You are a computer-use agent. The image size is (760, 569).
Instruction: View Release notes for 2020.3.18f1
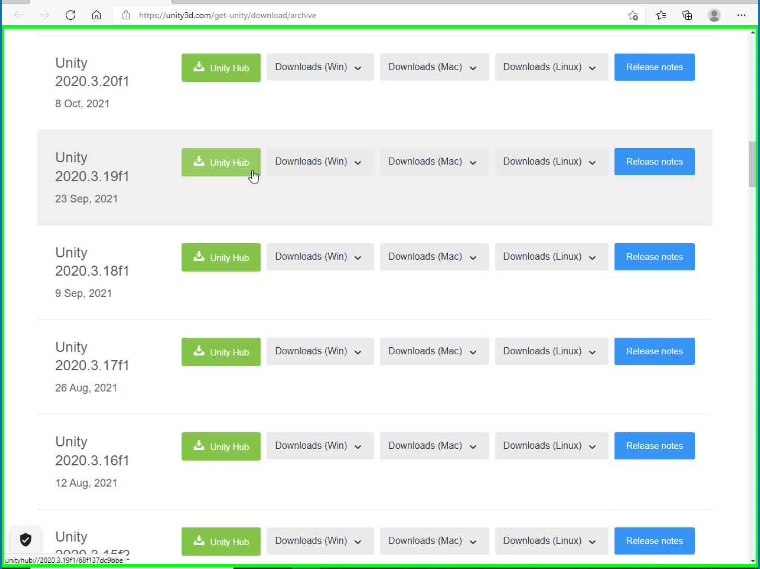coord(654,256)
